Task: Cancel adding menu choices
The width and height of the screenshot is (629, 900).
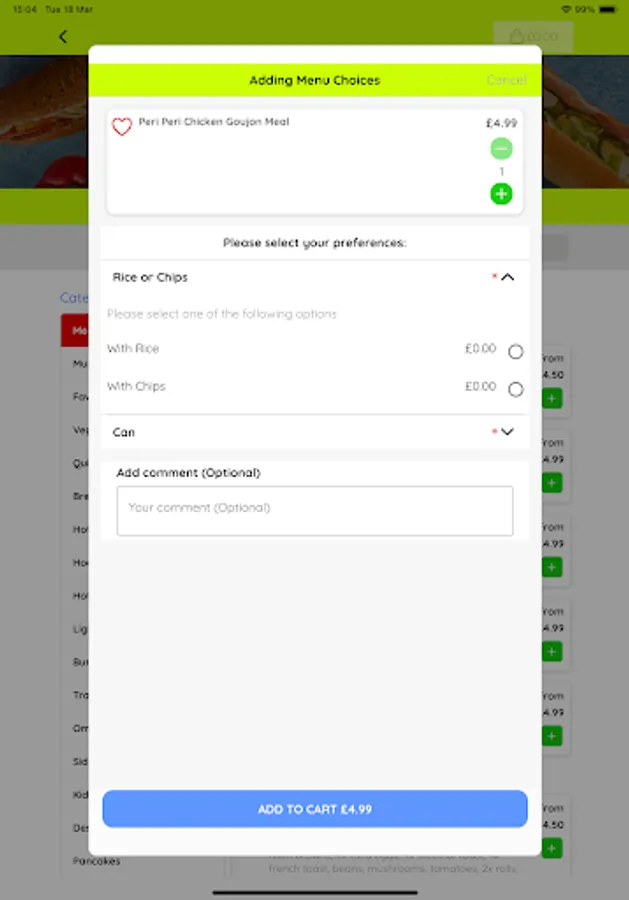Action: [x=507, y=80]
